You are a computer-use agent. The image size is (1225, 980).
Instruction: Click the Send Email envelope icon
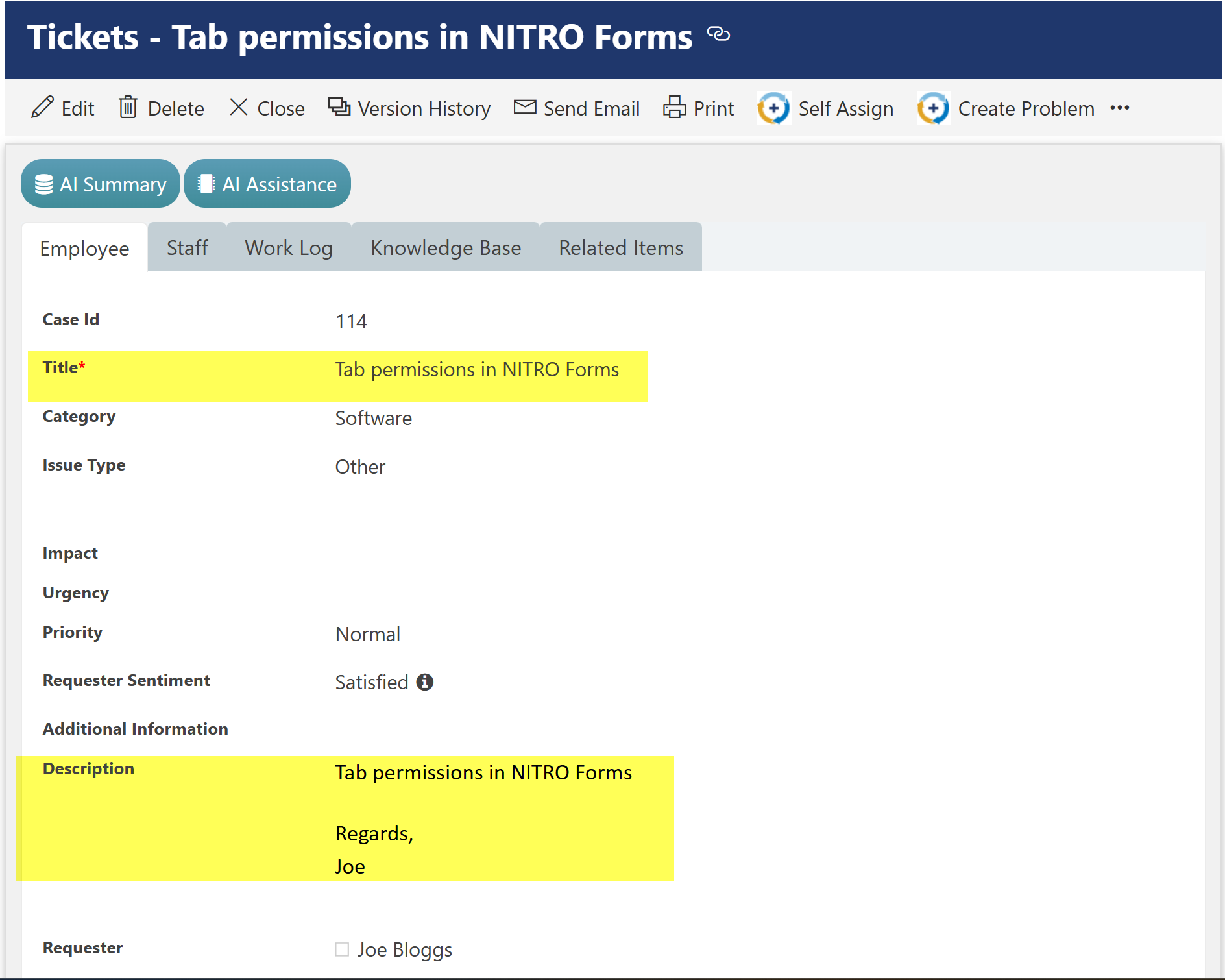524,107
